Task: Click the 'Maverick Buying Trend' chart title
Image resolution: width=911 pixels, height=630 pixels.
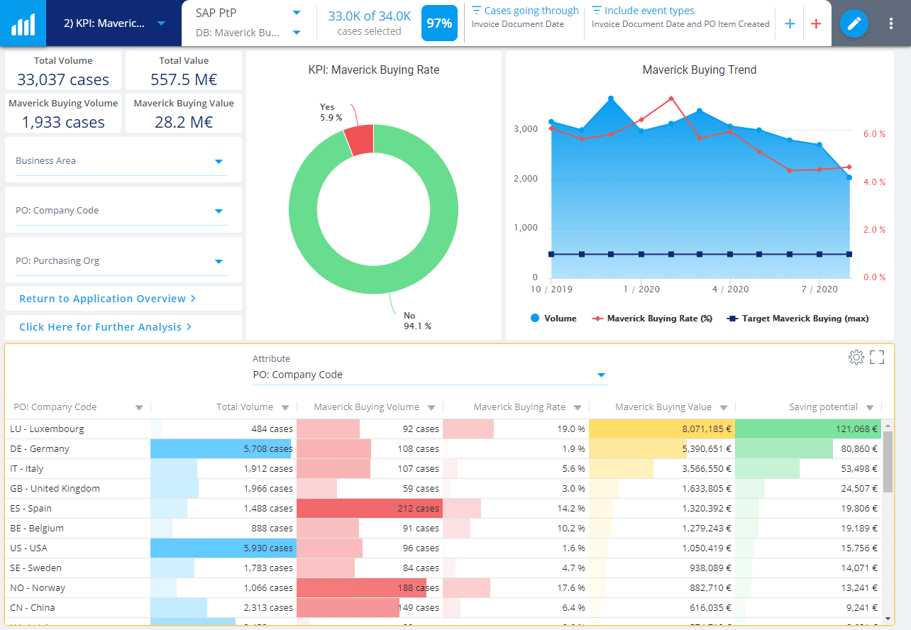Action: tap(699, 70)
